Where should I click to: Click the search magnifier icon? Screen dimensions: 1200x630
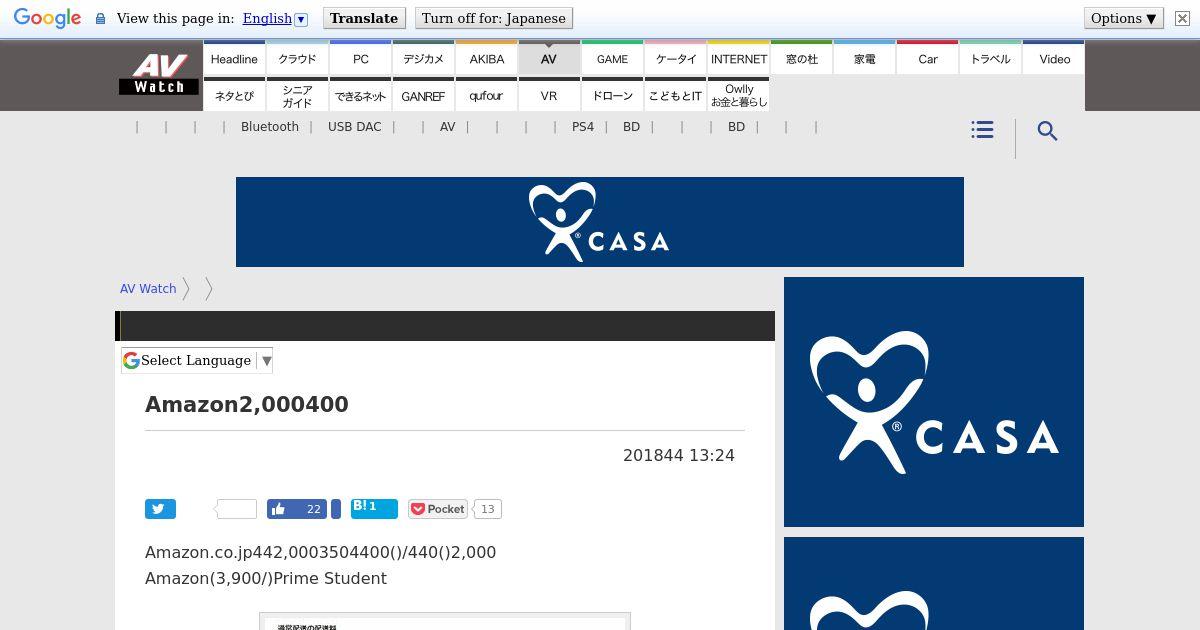(1047, 131)
